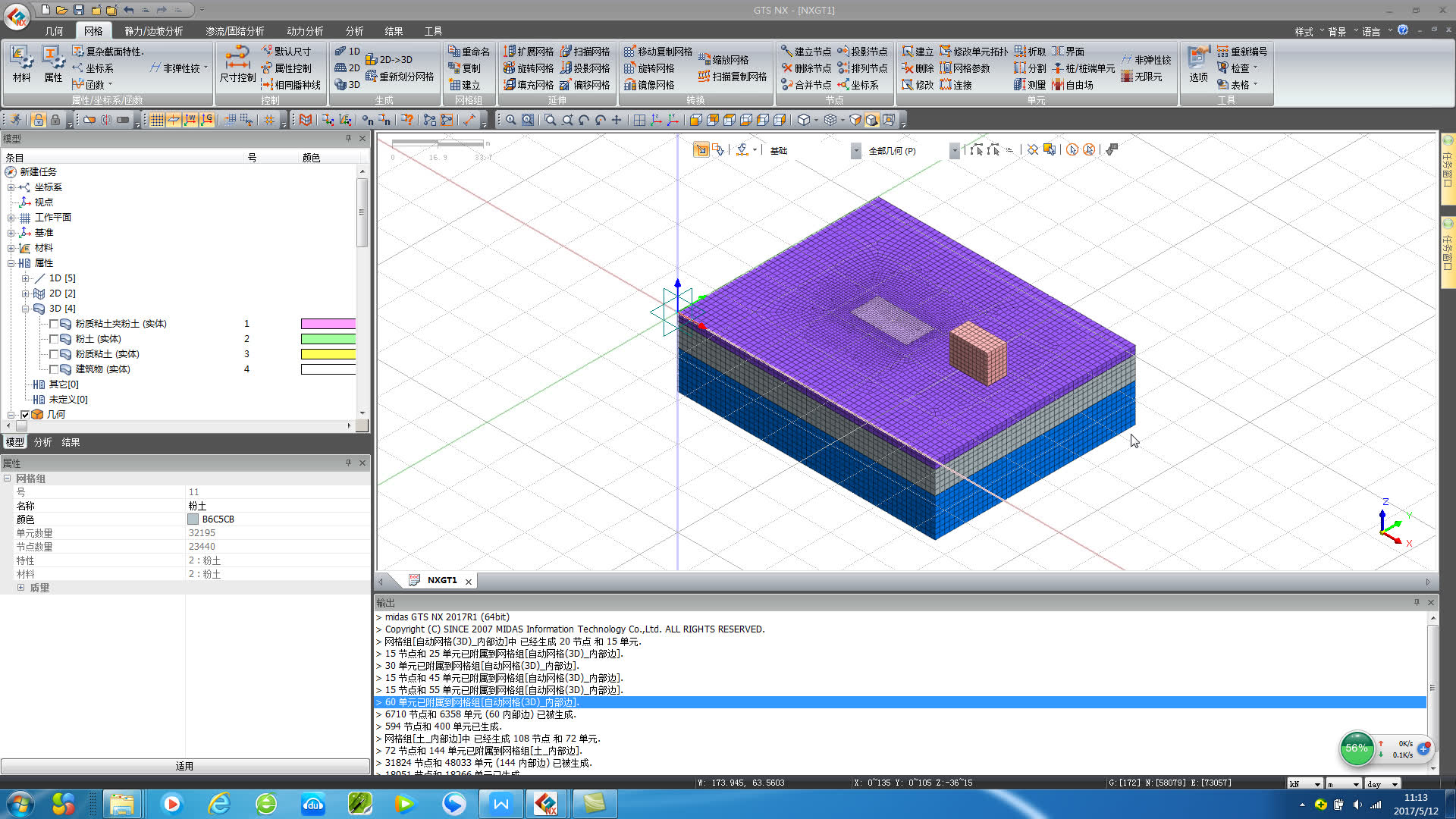The image size is (1456, 819).
Task: Select the 删除节点 (Delete Node) tool
Action: [805, 67]
